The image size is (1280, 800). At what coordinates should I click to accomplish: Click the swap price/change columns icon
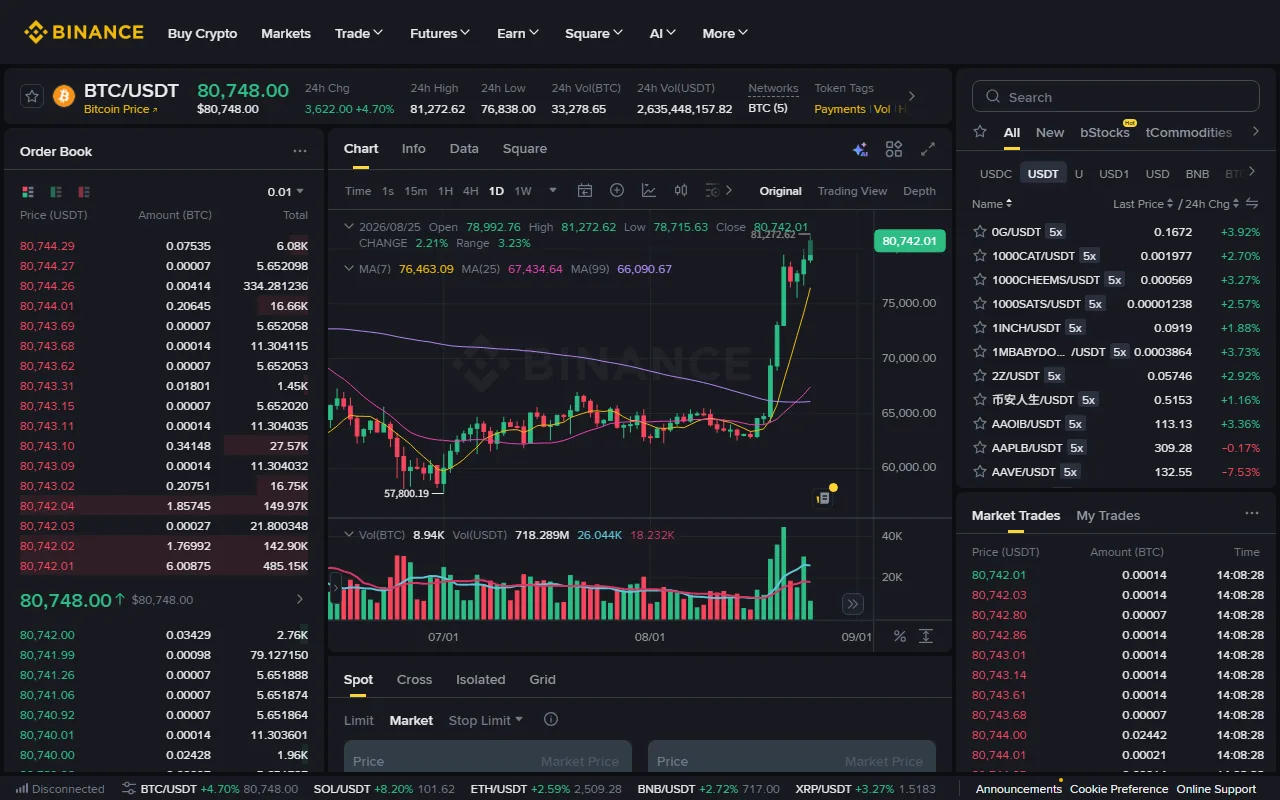1251,203
